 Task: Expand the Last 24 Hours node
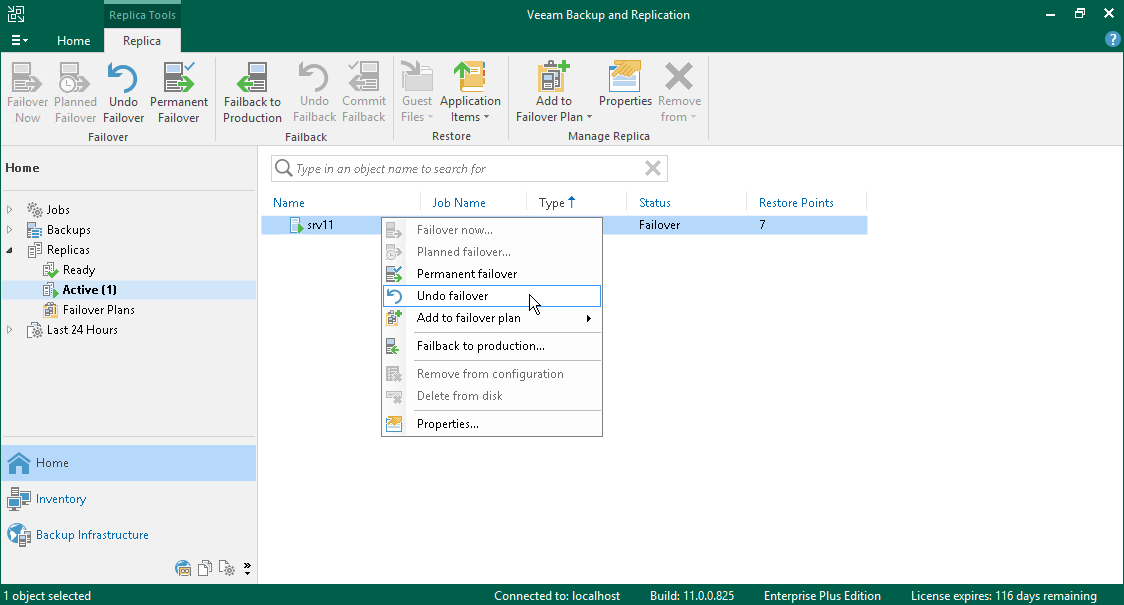point(10,330)
